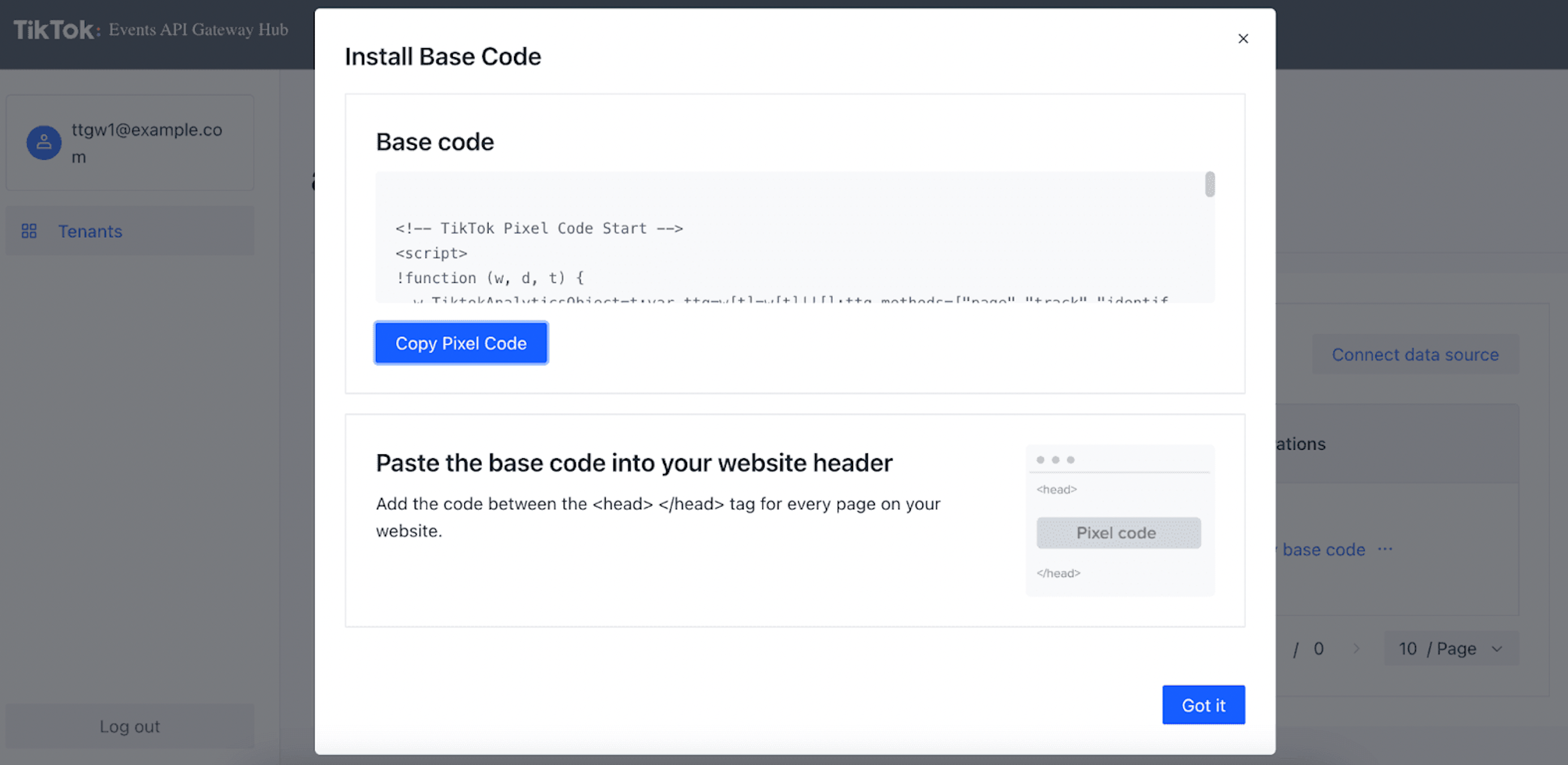
Task: Click the Install Base Code heading
Action: click(443, 57)
